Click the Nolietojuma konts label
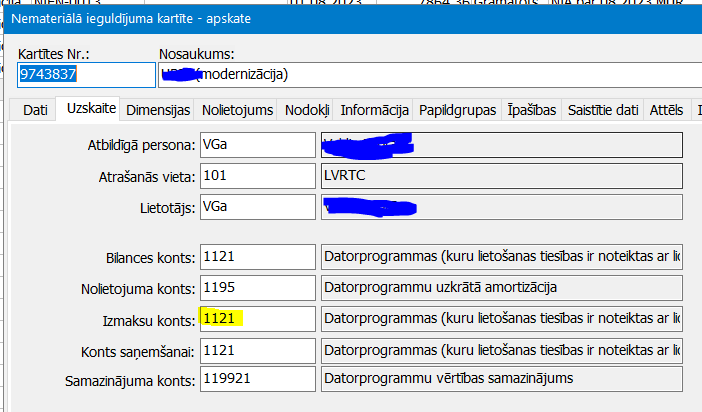Image resolution: width=702 pixels, height=412 pixels. point(138,289)
